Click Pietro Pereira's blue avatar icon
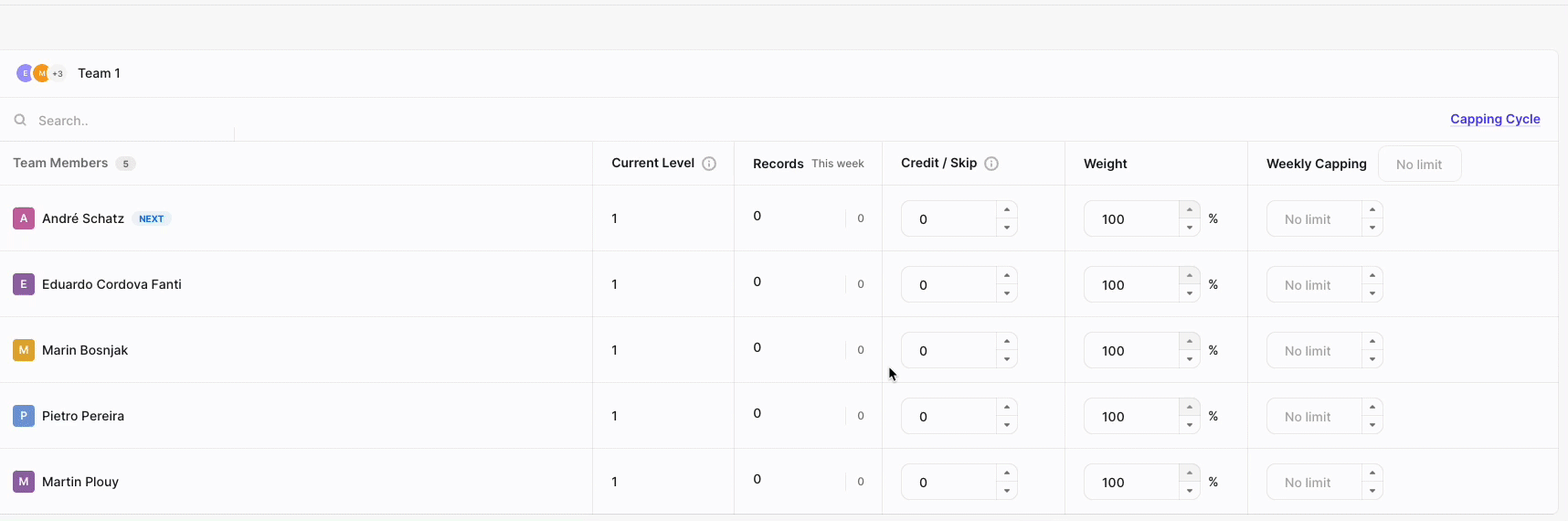This screenshot has height=521, width=1568. click(x=24, y=416)
